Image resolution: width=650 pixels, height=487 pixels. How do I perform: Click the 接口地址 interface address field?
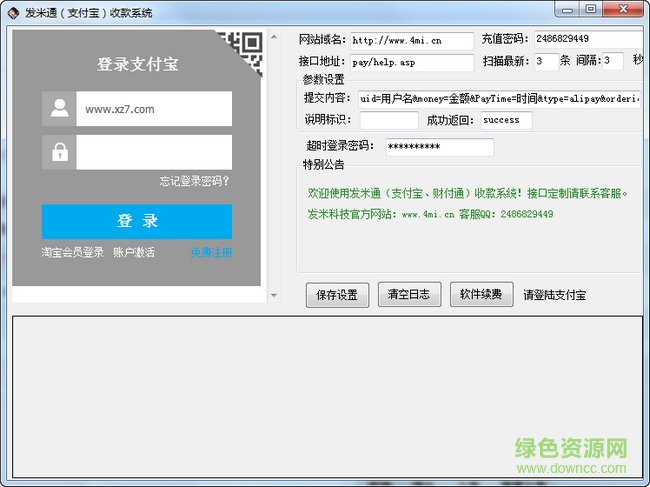pos(412,62)
